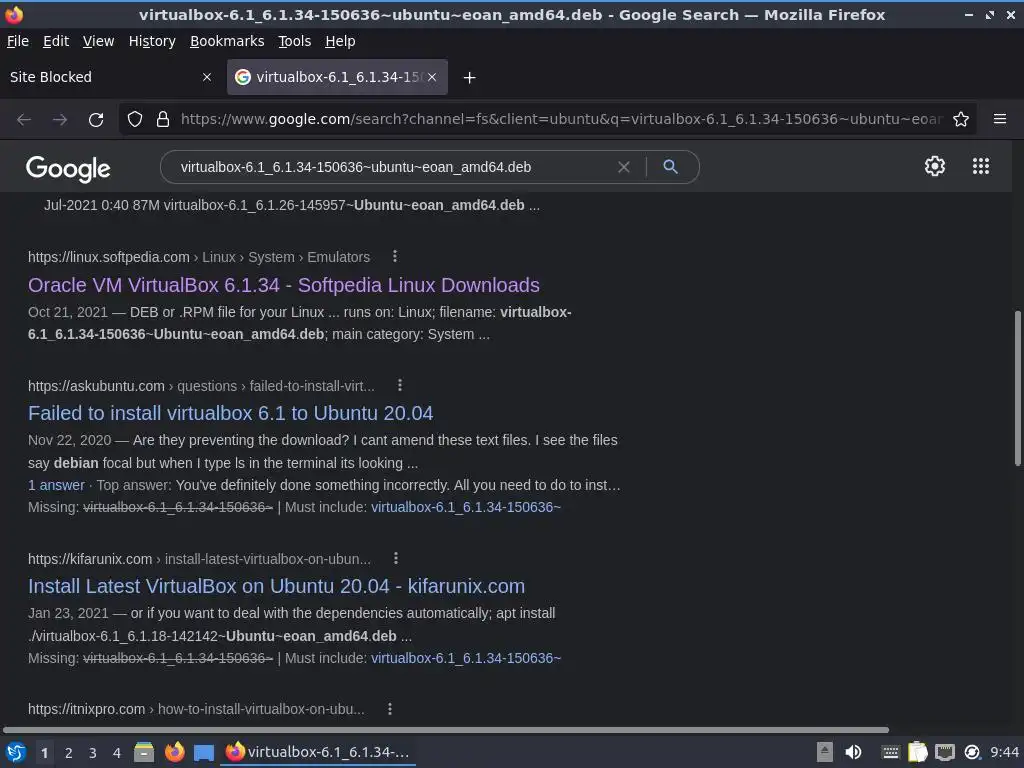Image resolution: width=1024 pixels, height=768 pixels.
Task: Open options for the kifarunix result
Action: [x=396, y=558]
